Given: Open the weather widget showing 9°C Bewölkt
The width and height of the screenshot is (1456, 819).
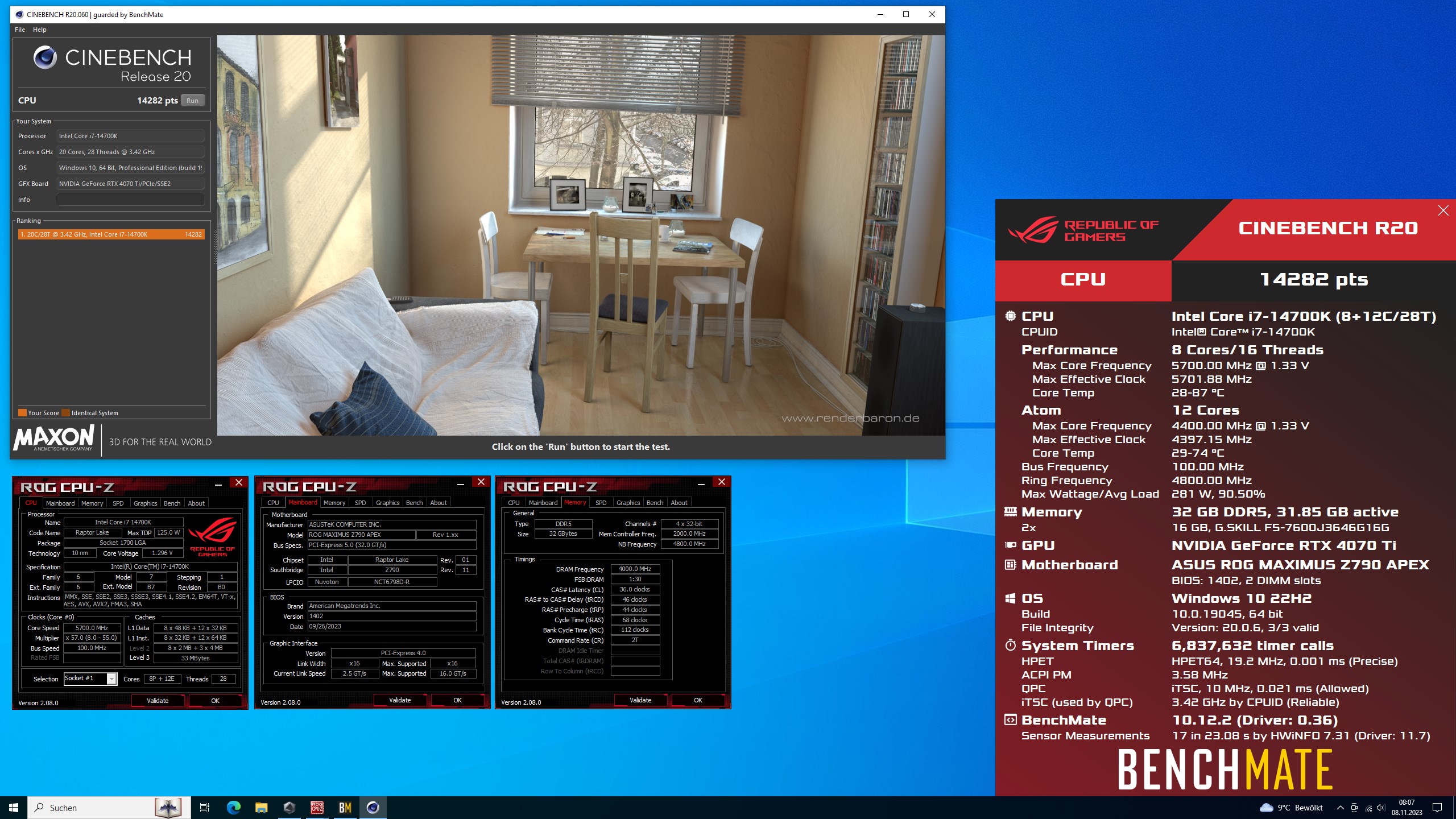Looking at the screenshot, I should 1291,808.
